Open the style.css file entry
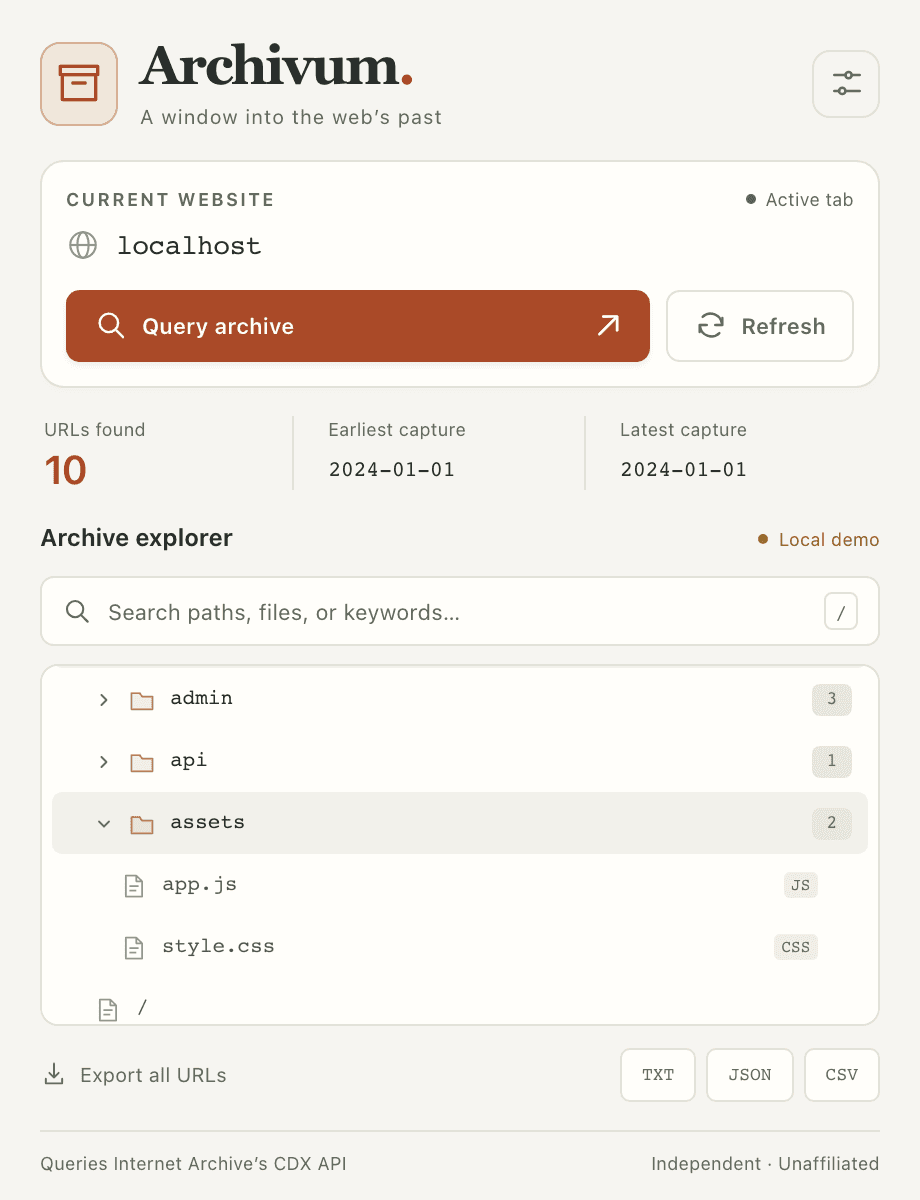This screenshot has width=920, height=1200. (460, 947)
